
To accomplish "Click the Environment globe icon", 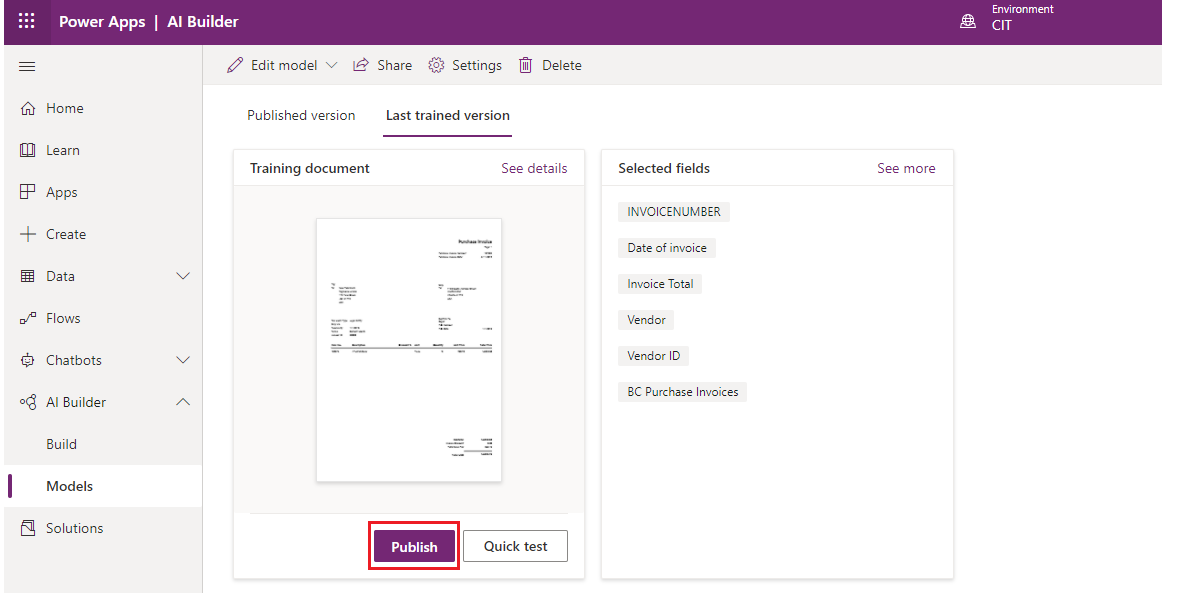I will (x=968, y=21).
